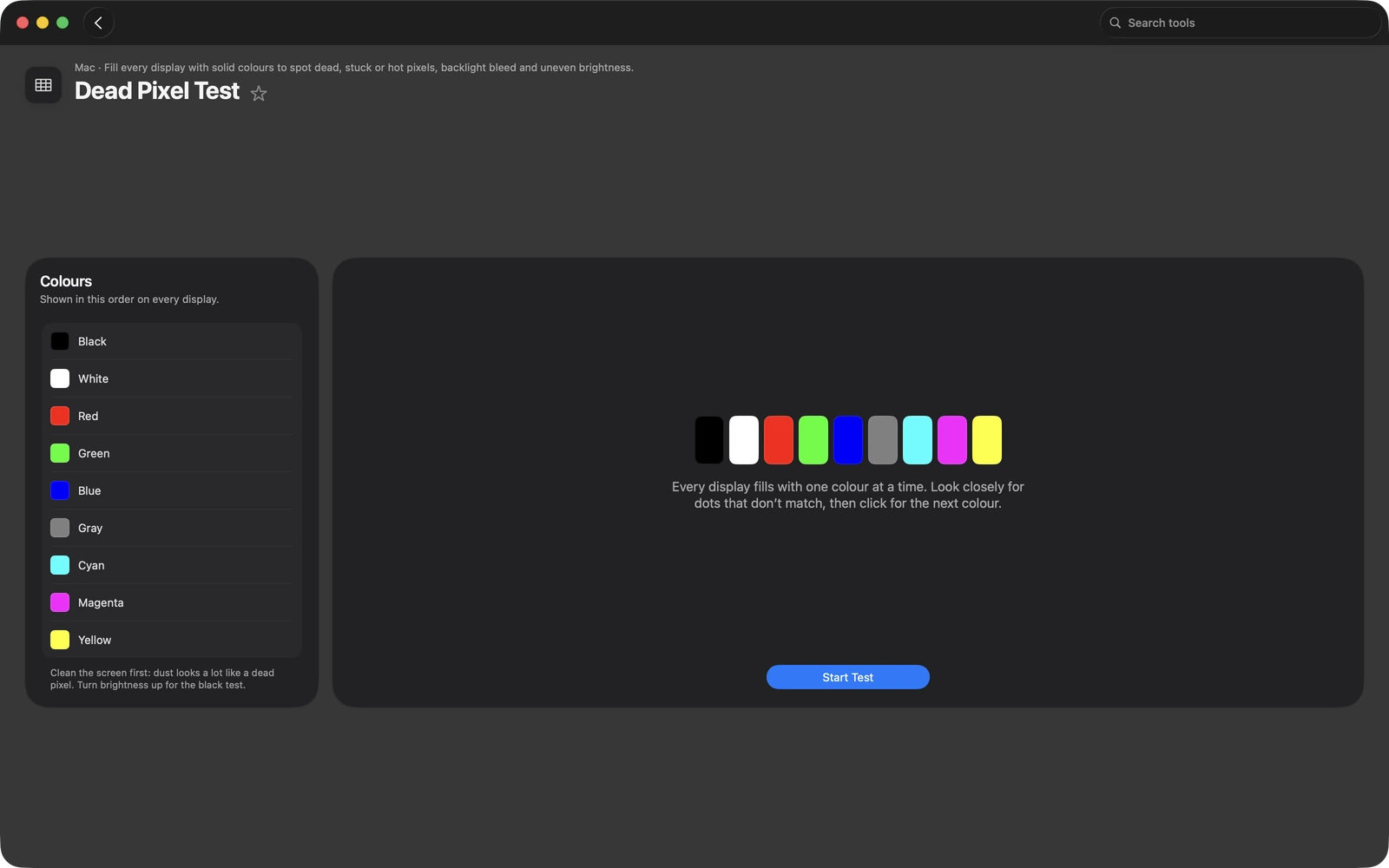Click the 'Red' label in the list
1389x868 pixels.
pos(88,416)
